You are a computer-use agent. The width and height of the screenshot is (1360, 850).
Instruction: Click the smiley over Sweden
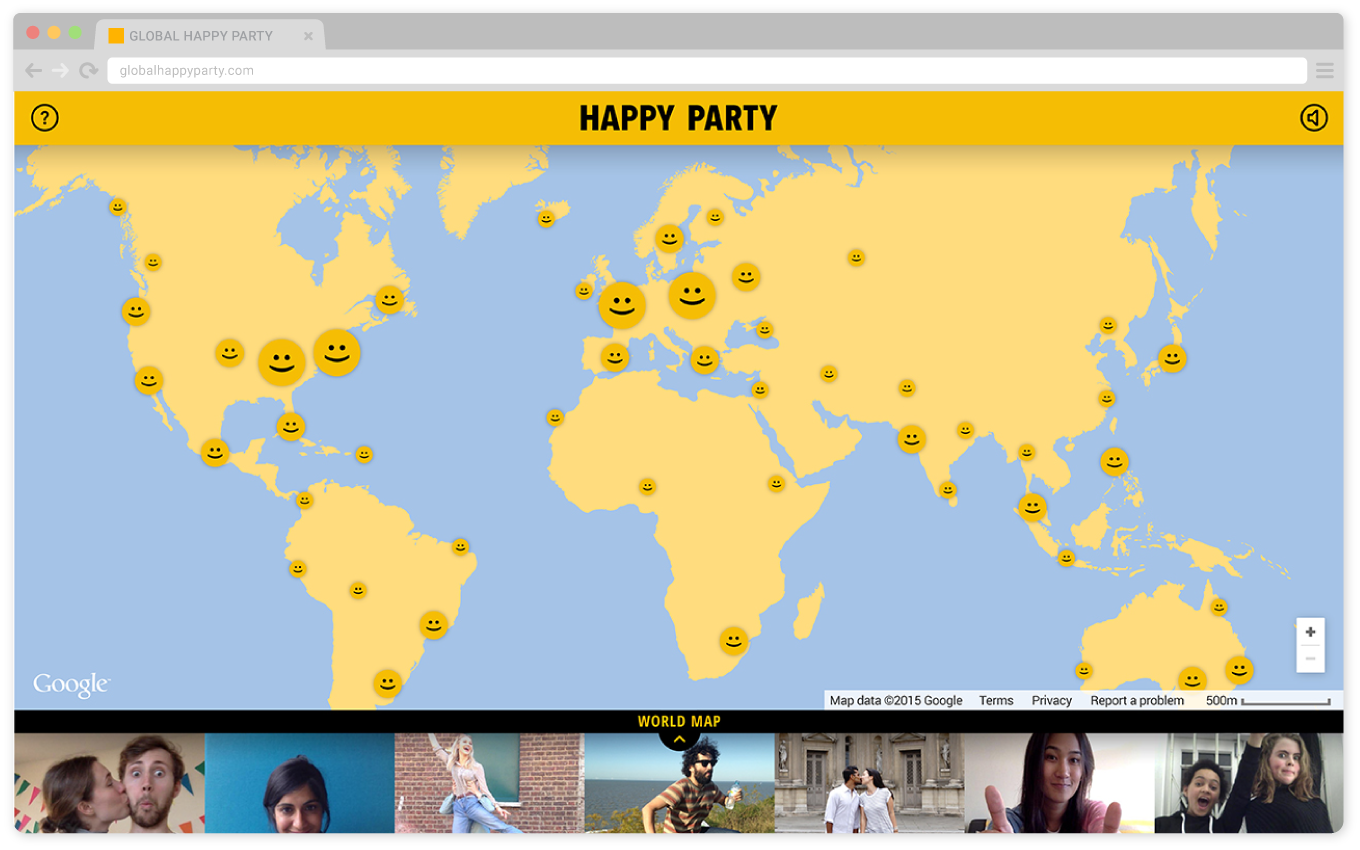tap(669, 238)
